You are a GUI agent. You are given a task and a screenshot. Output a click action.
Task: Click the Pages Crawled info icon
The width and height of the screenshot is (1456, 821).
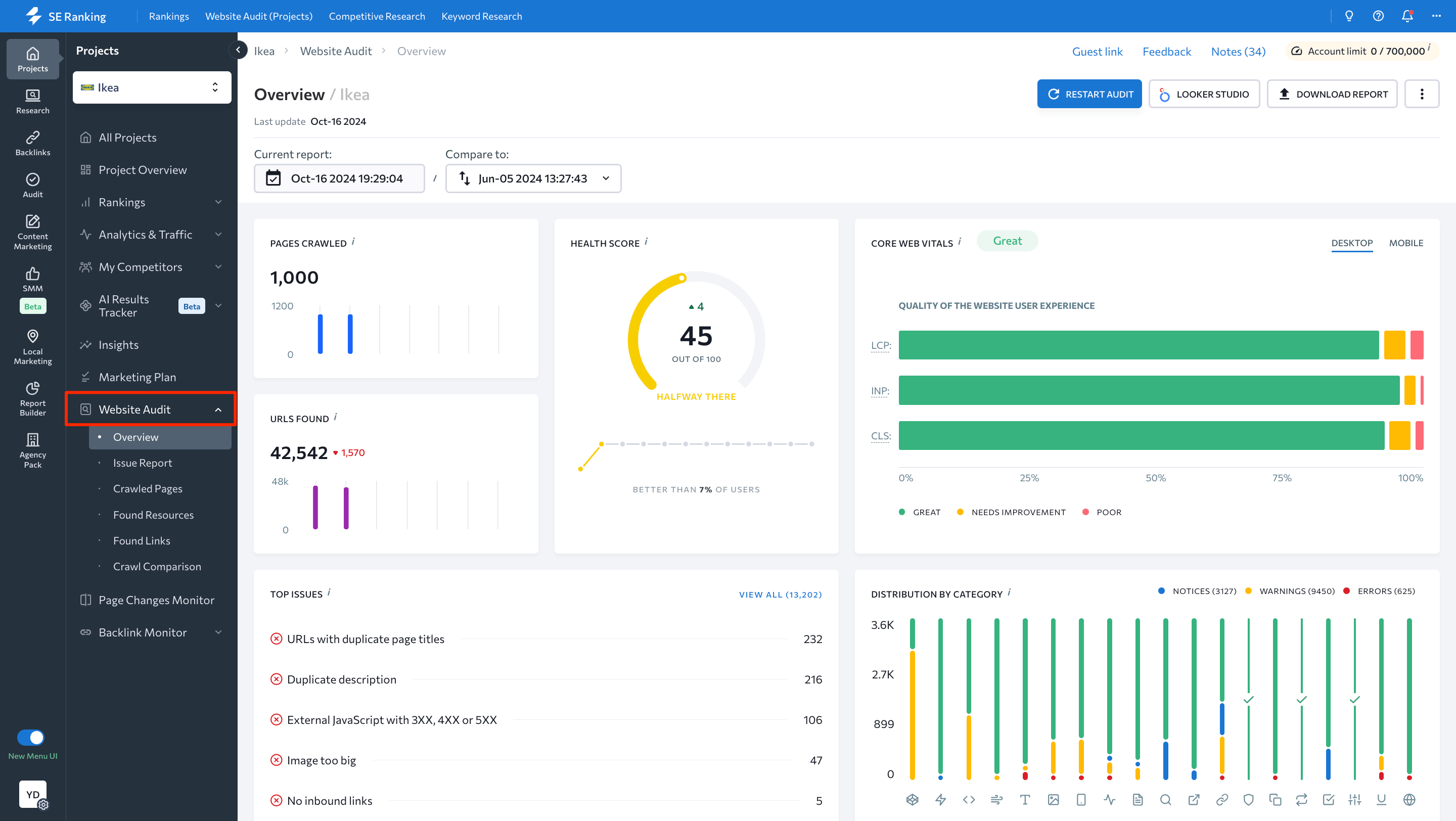click(x=353, y=241)
